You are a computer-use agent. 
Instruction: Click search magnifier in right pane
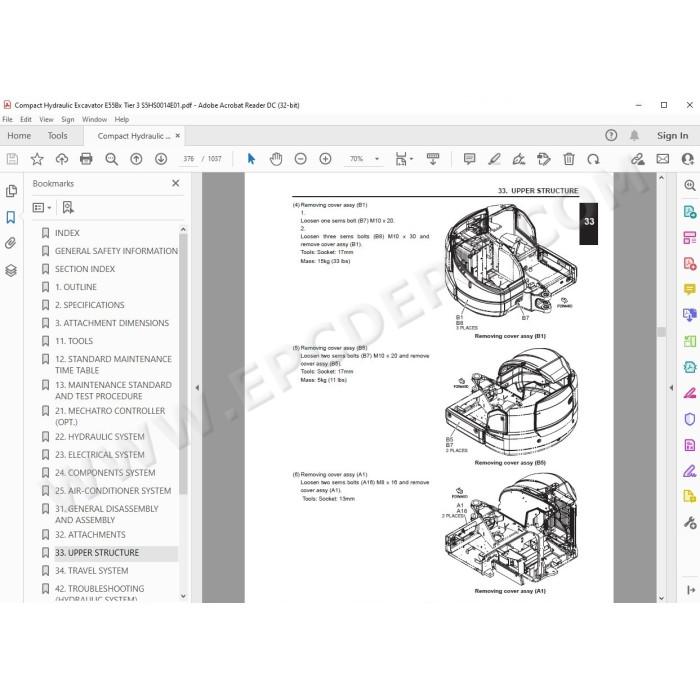[x=690, y=185]
